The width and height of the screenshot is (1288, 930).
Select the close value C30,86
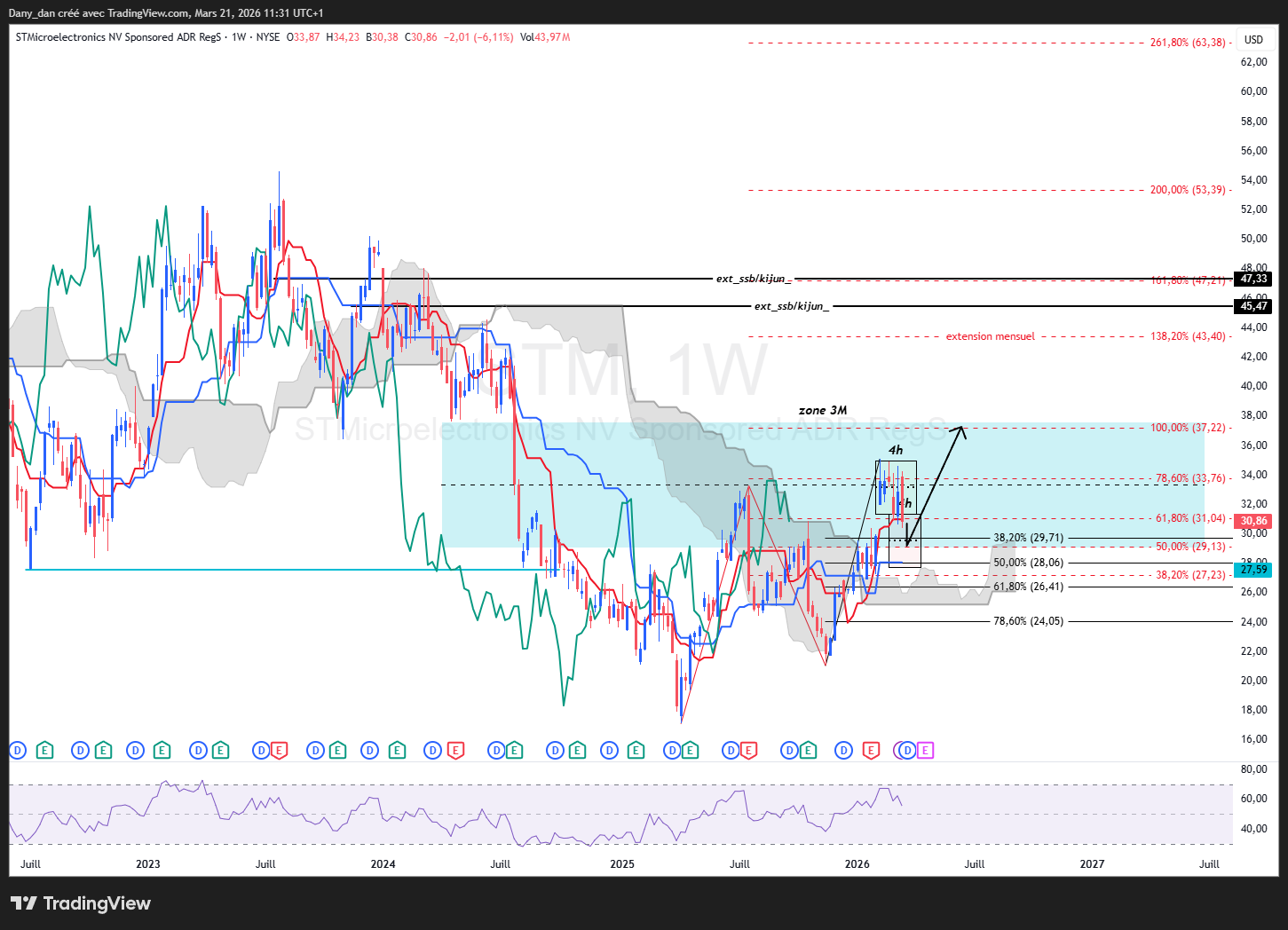pos(421,37)
